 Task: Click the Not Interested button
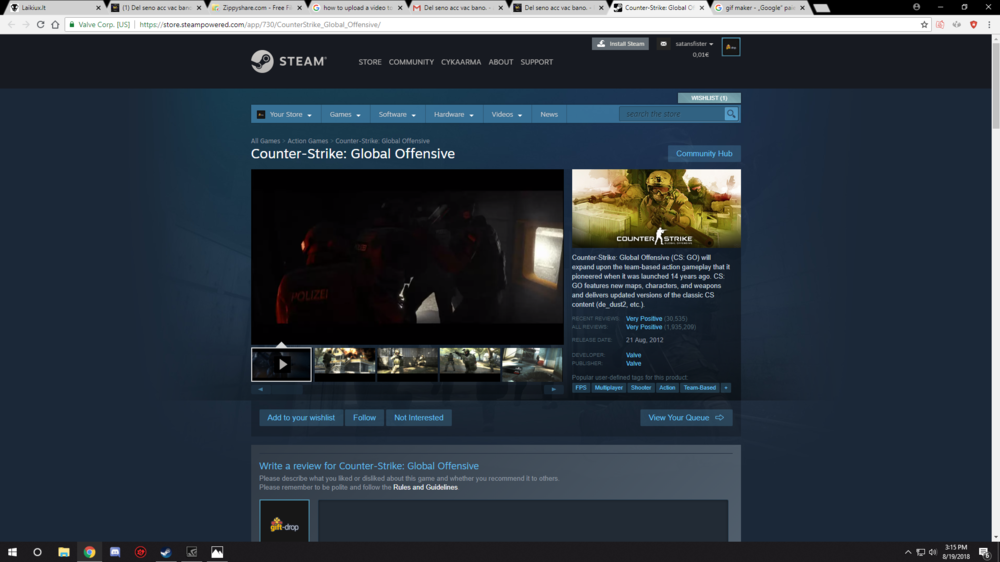tap(418, 417)
